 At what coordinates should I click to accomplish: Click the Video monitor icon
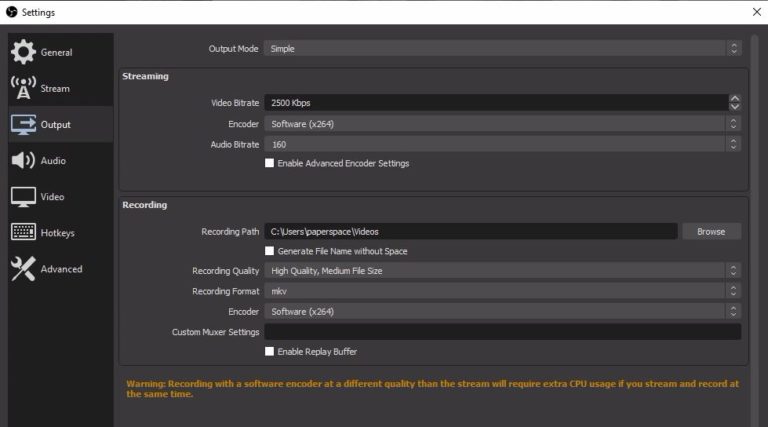click(x=23, y=197)
